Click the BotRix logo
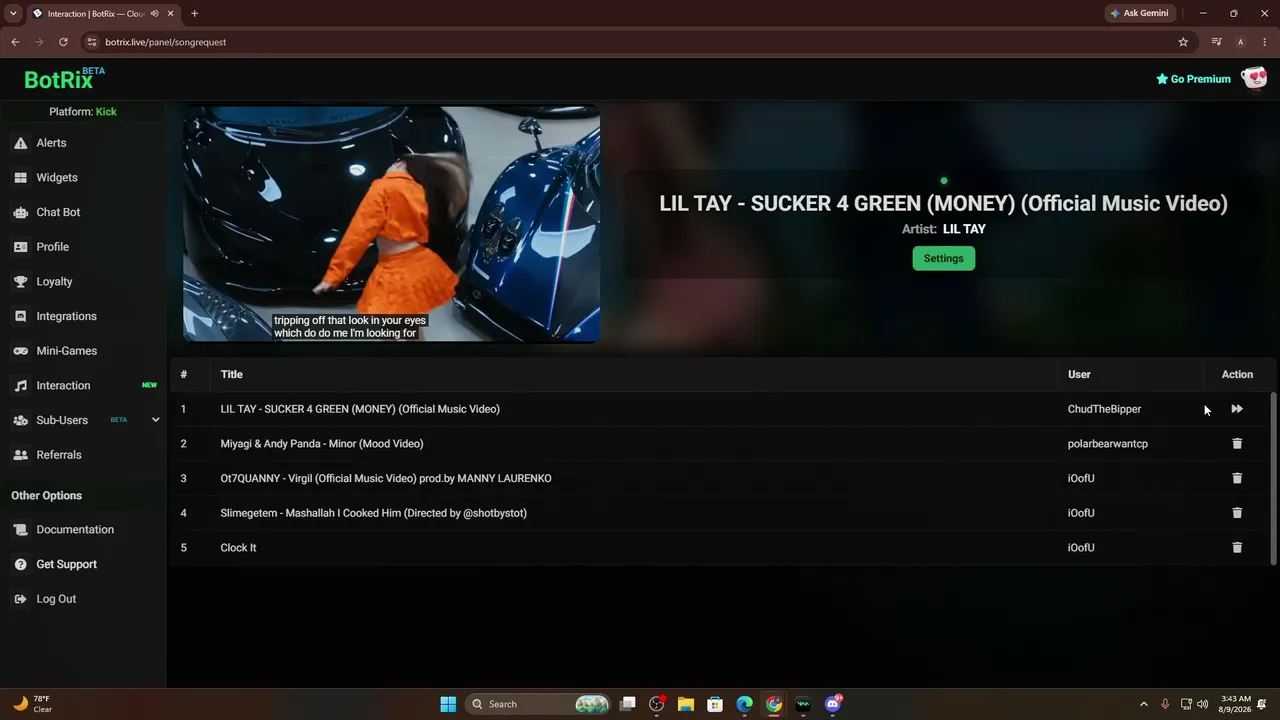 [64, 79]
